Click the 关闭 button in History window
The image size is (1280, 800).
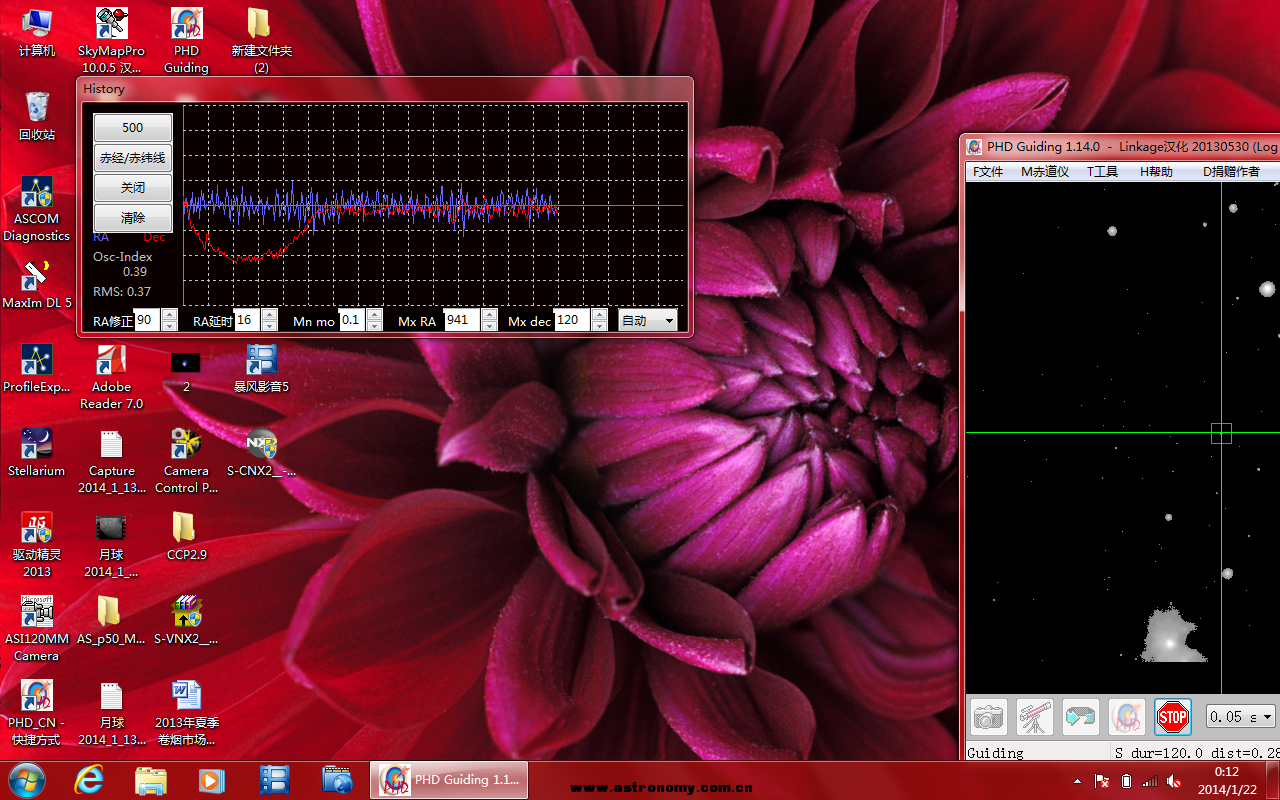tap(133, 188)
